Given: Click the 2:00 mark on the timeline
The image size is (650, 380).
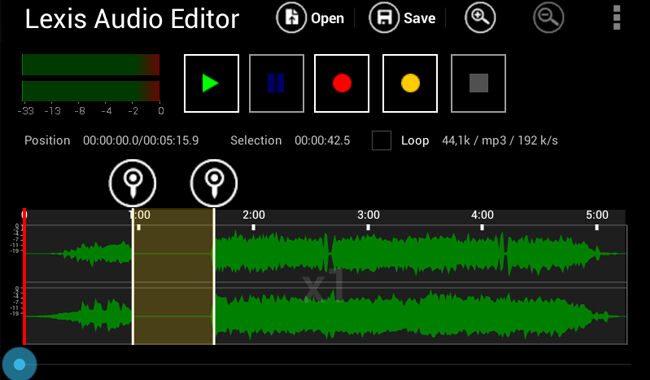Looking at the screenshot, I should 254,215.
